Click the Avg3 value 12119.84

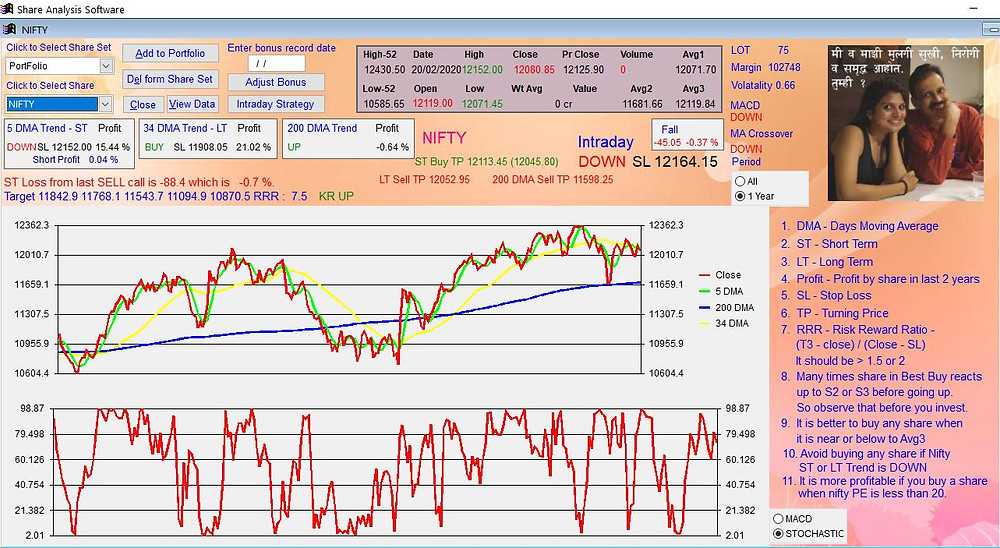[696, 104]
